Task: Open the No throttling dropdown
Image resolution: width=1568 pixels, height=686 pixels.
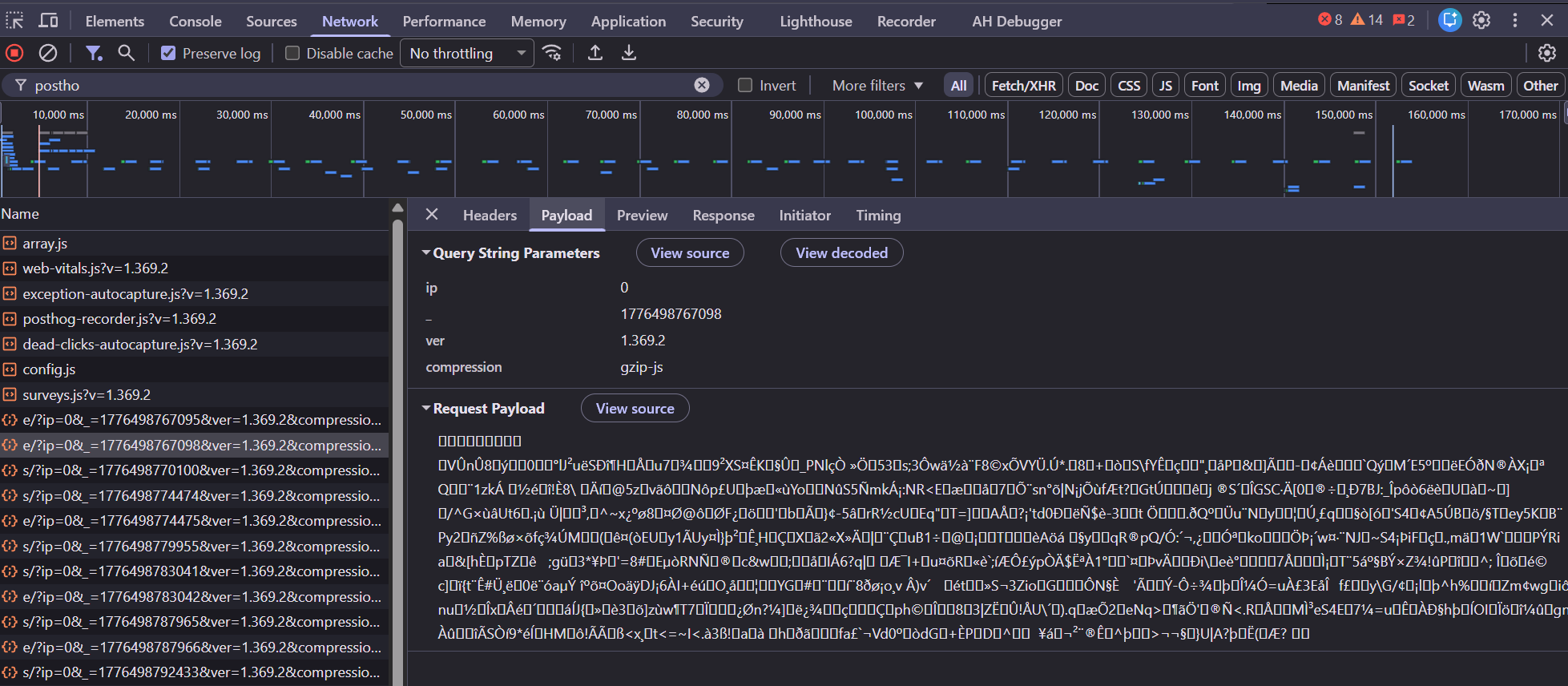Action: point(467,53)
